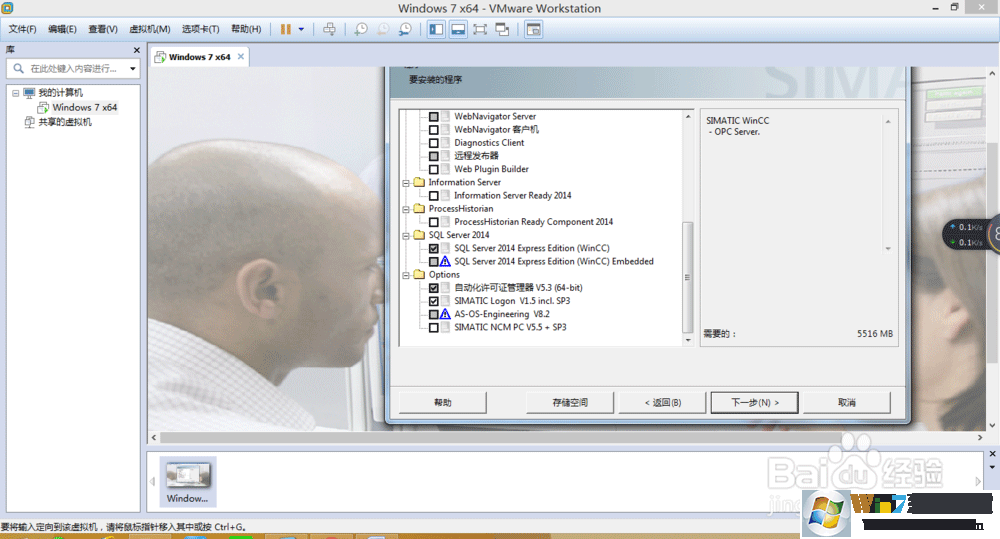
Task: Toggle Information Server Ready 2014 checkbox
Action: pos(434,196)
